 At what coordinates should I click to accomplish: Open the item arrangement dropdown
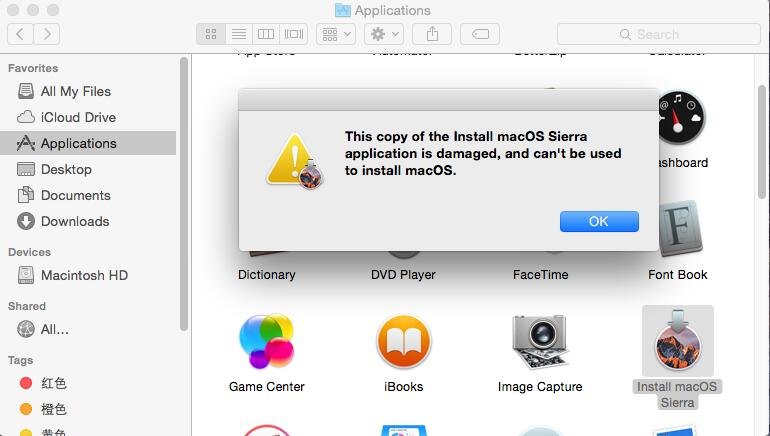336,34
